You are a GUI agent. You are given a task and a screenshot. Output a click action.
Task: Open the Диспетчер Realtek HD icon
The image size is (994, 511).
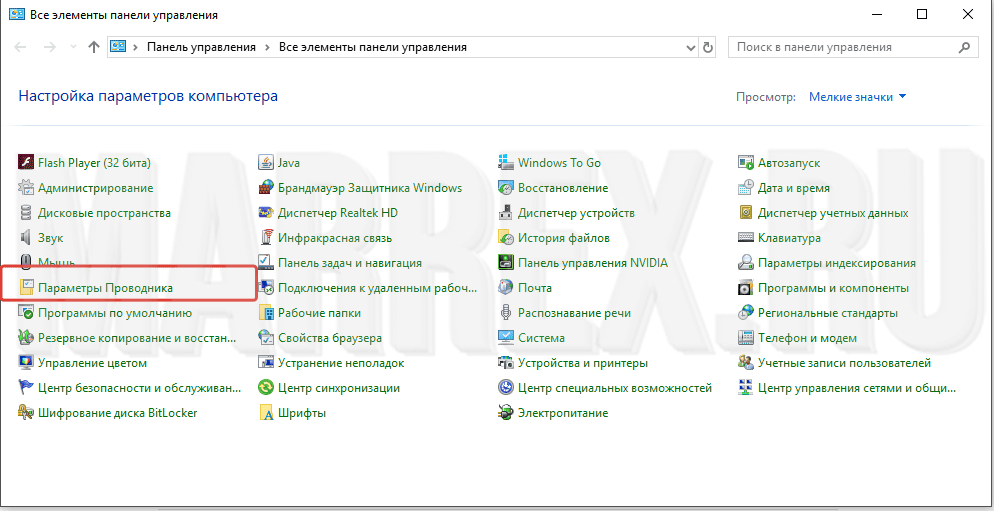(x=266, y=213)
